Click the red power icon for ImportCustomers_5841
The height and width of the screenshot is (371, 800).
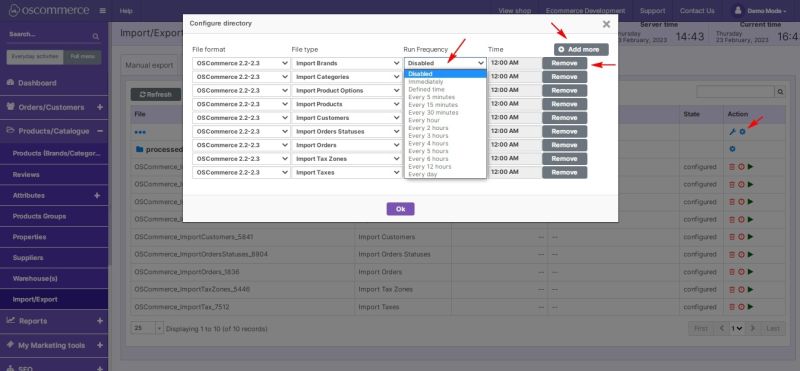point(741,237)
